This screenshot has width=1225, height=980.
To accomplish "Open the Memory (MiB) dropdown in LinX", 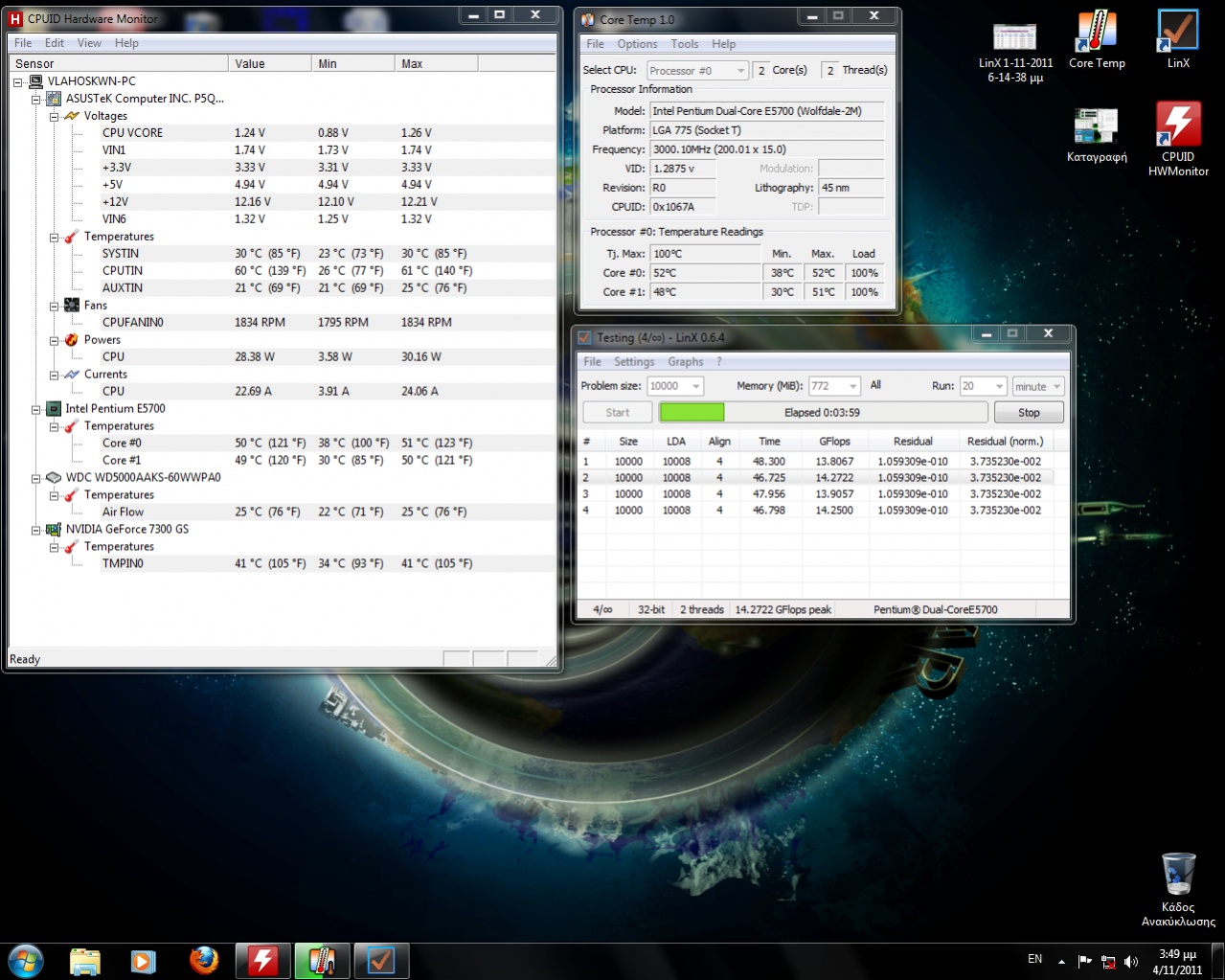I will tap(834, 386).
